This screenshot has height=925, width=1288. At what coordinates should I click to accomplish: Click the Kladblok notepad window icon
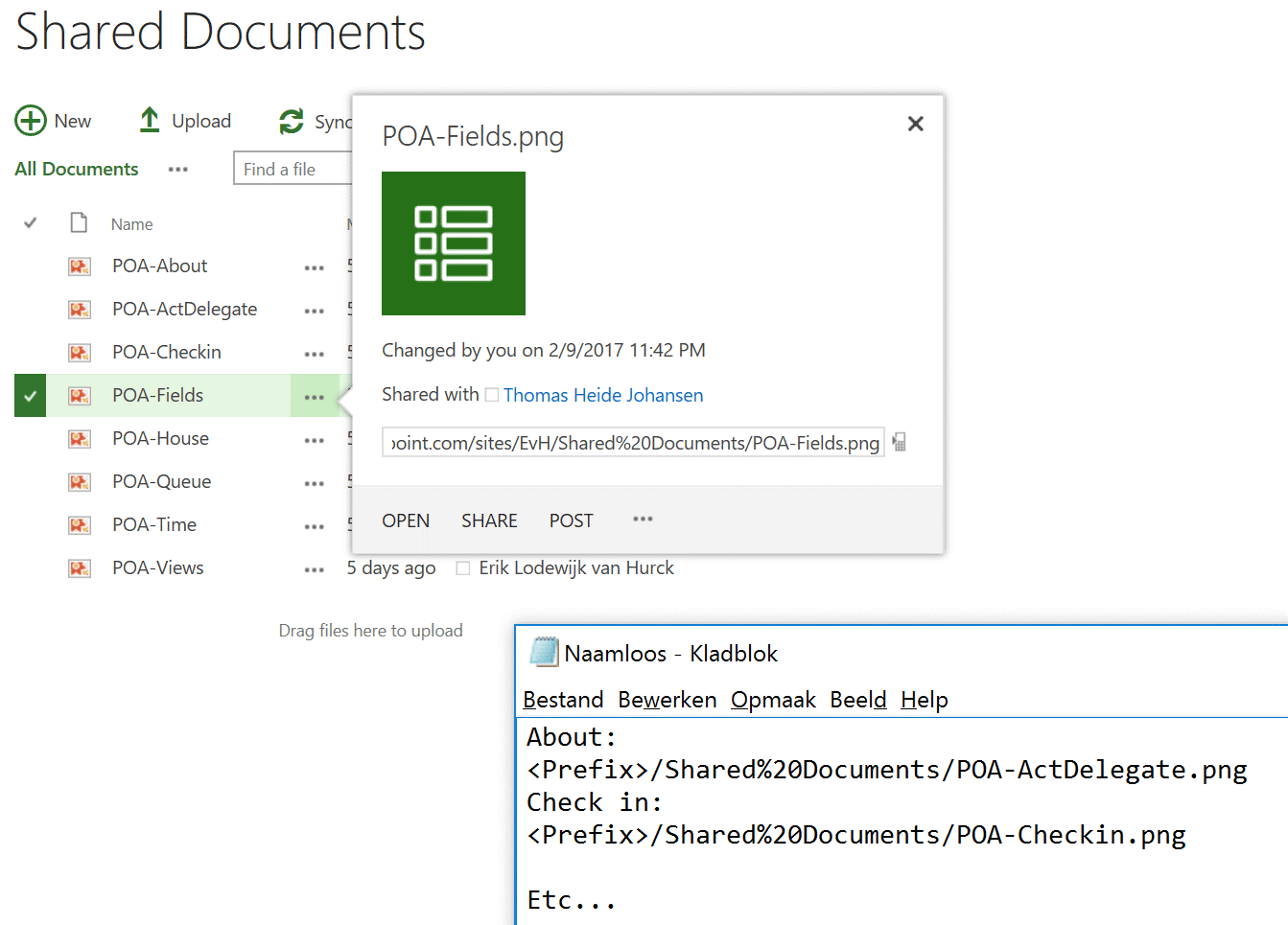(x=544, y=653)
